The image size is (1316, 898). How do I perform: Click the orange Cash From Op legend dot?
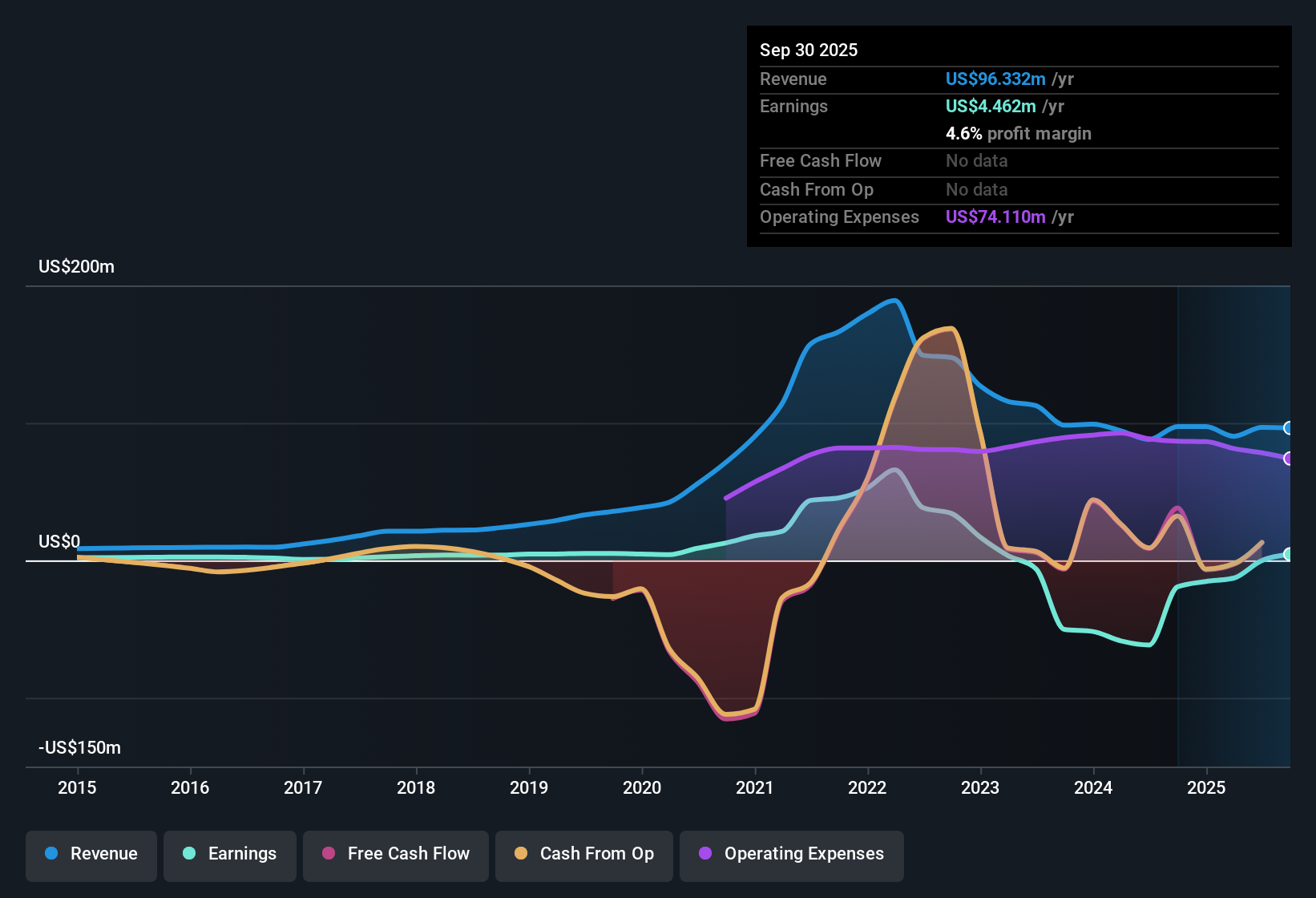tap(521, 854)
